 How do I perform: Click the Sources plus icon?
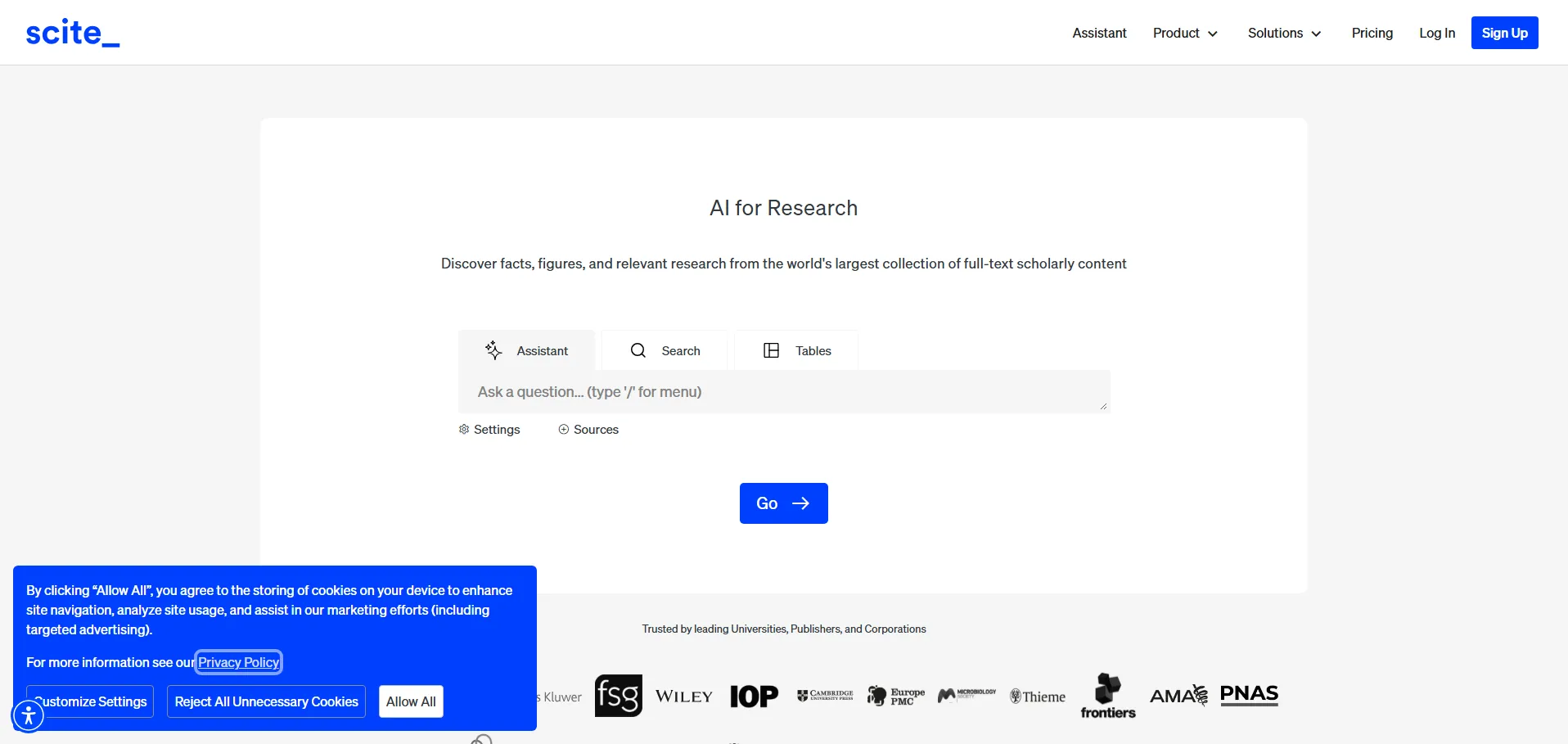point(564,430)
